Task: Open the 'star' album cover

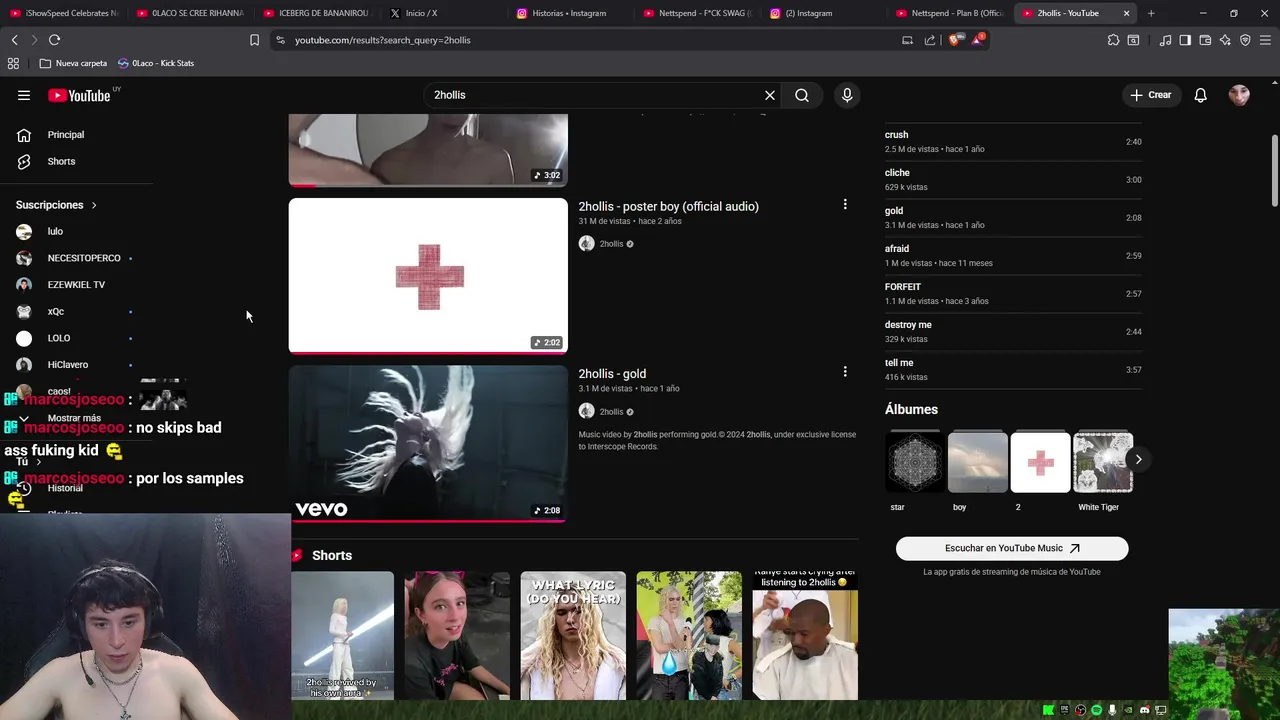Action: (x=914, y=461)
